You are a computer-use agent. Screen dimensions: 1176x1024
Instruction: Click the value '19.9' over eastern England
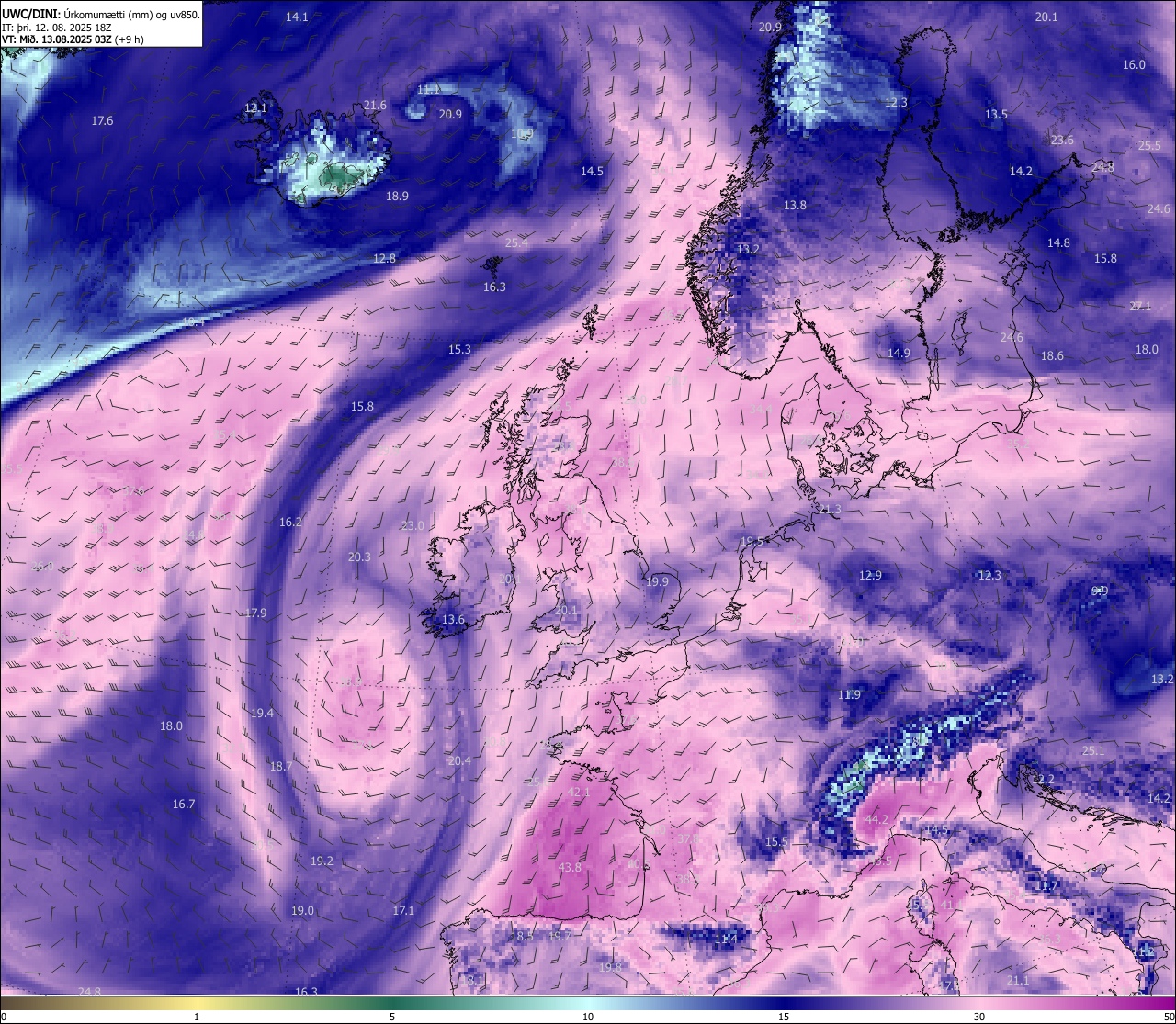657,582
